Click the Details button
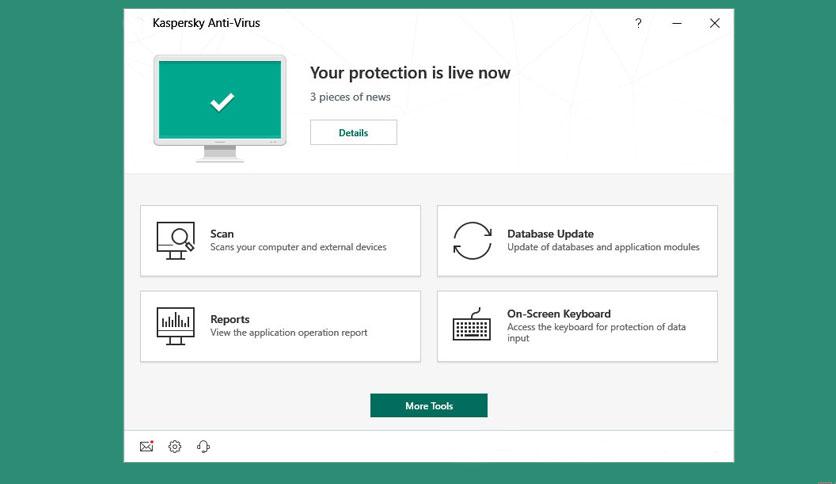The width and height of the screenshot is (836, 484). tap(353, 132)
